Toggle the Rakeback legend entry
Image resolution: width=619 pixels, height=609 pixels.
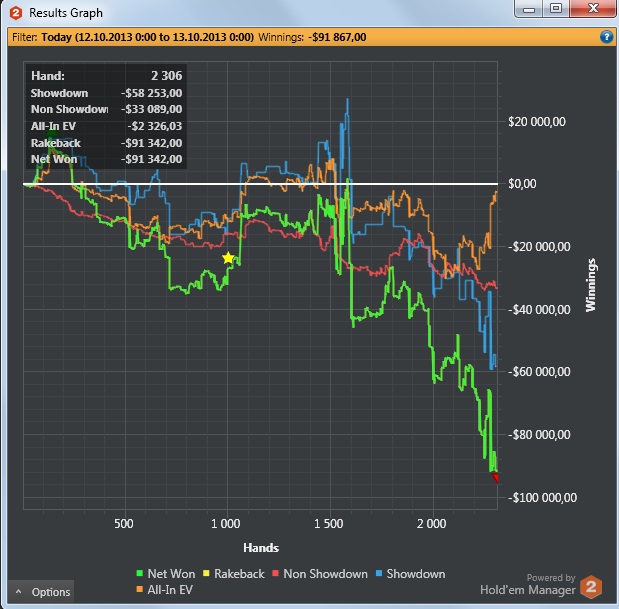[x=233, y=573]
